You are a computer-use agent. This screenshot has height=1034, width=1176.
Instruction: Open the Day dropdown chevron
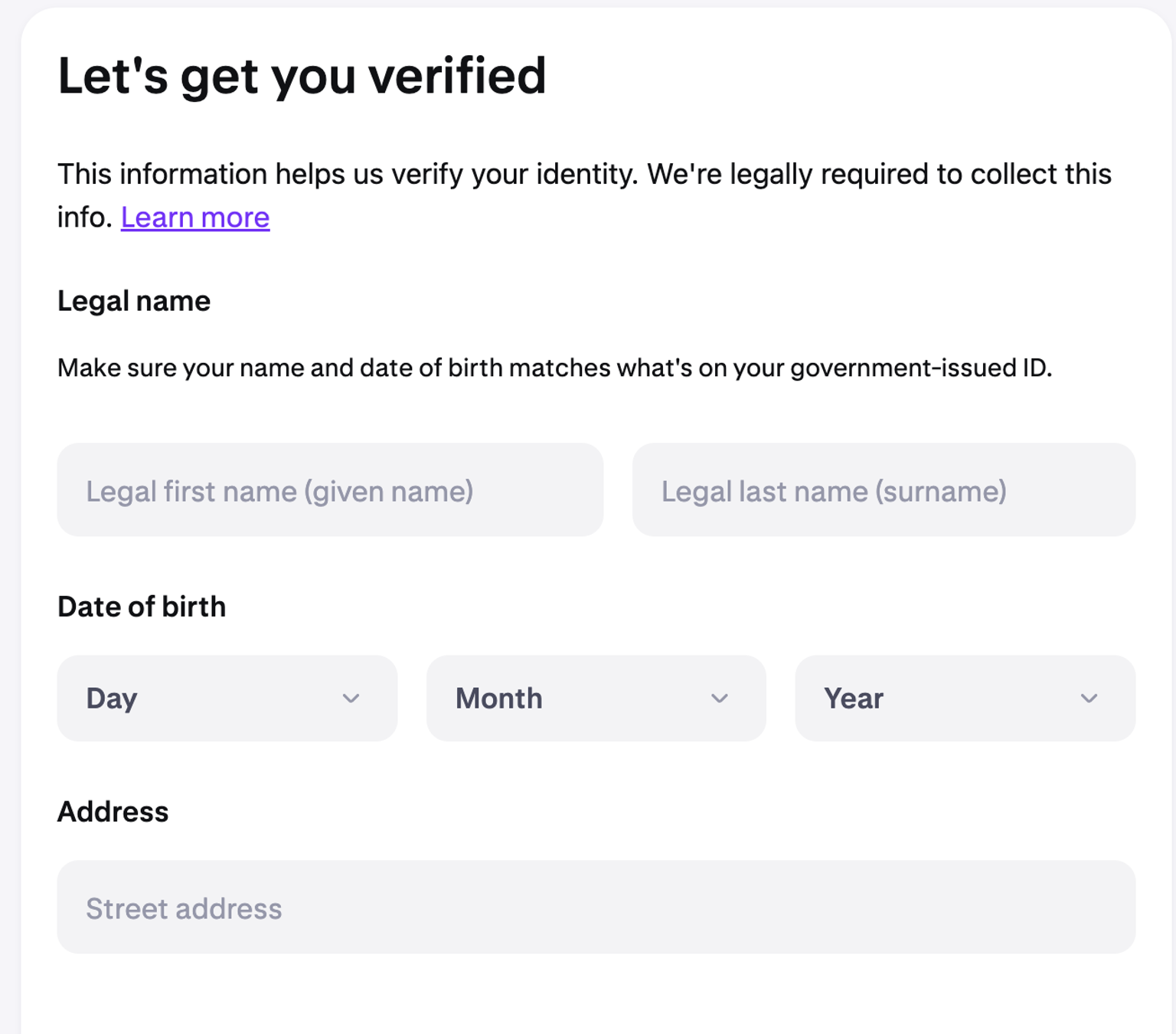click(x=351, y=698)
